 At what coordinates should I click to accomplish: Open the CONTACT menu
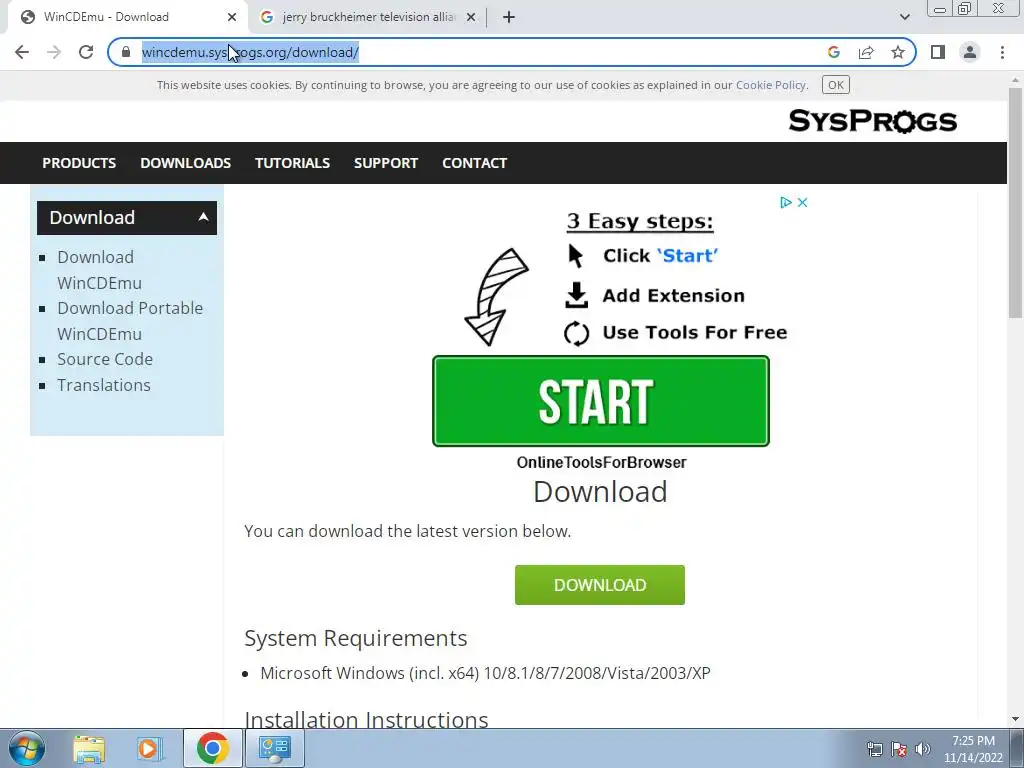coord(475,163)
